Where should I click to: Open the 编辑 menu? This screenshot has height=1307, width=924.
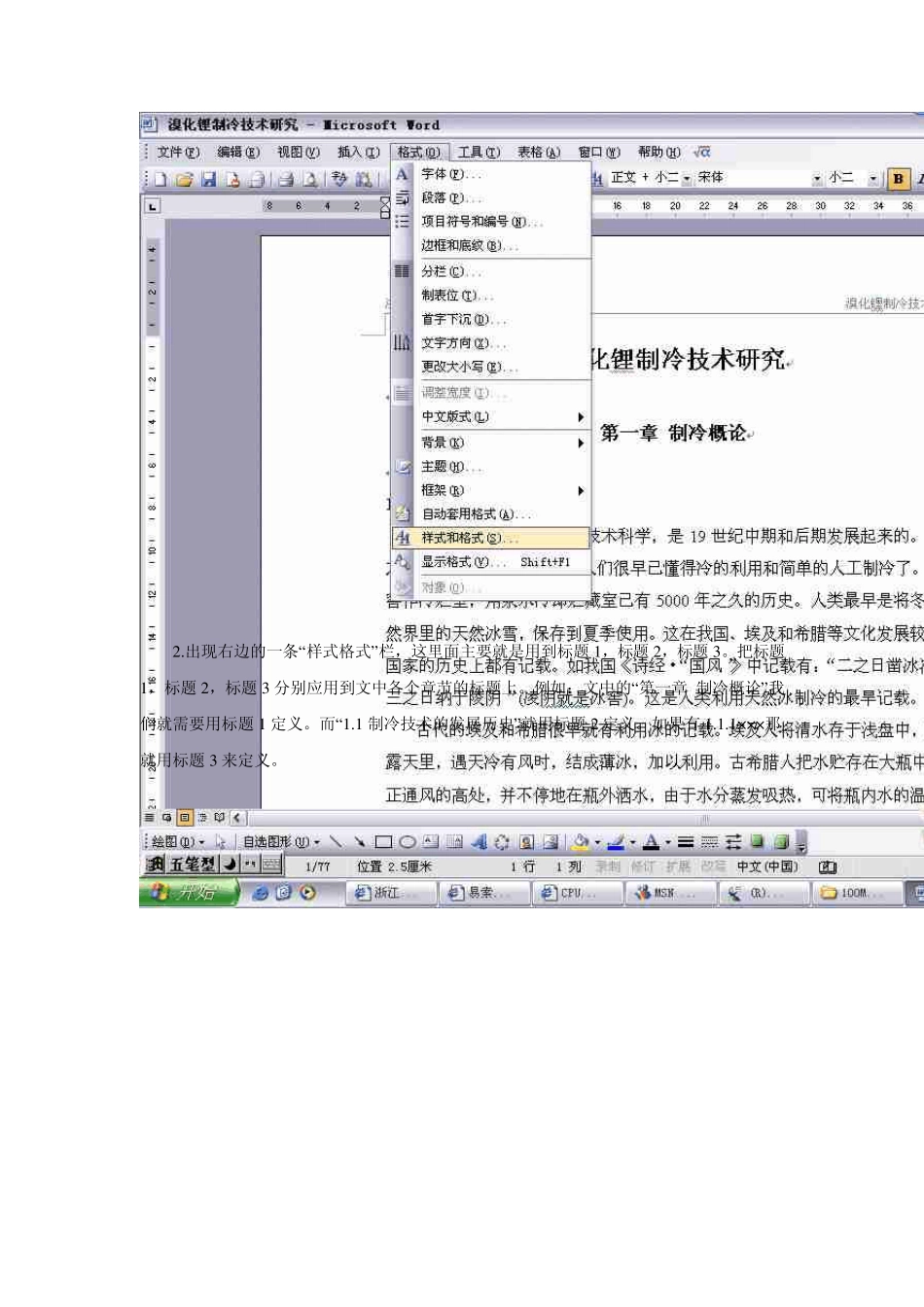pos(238,153)
